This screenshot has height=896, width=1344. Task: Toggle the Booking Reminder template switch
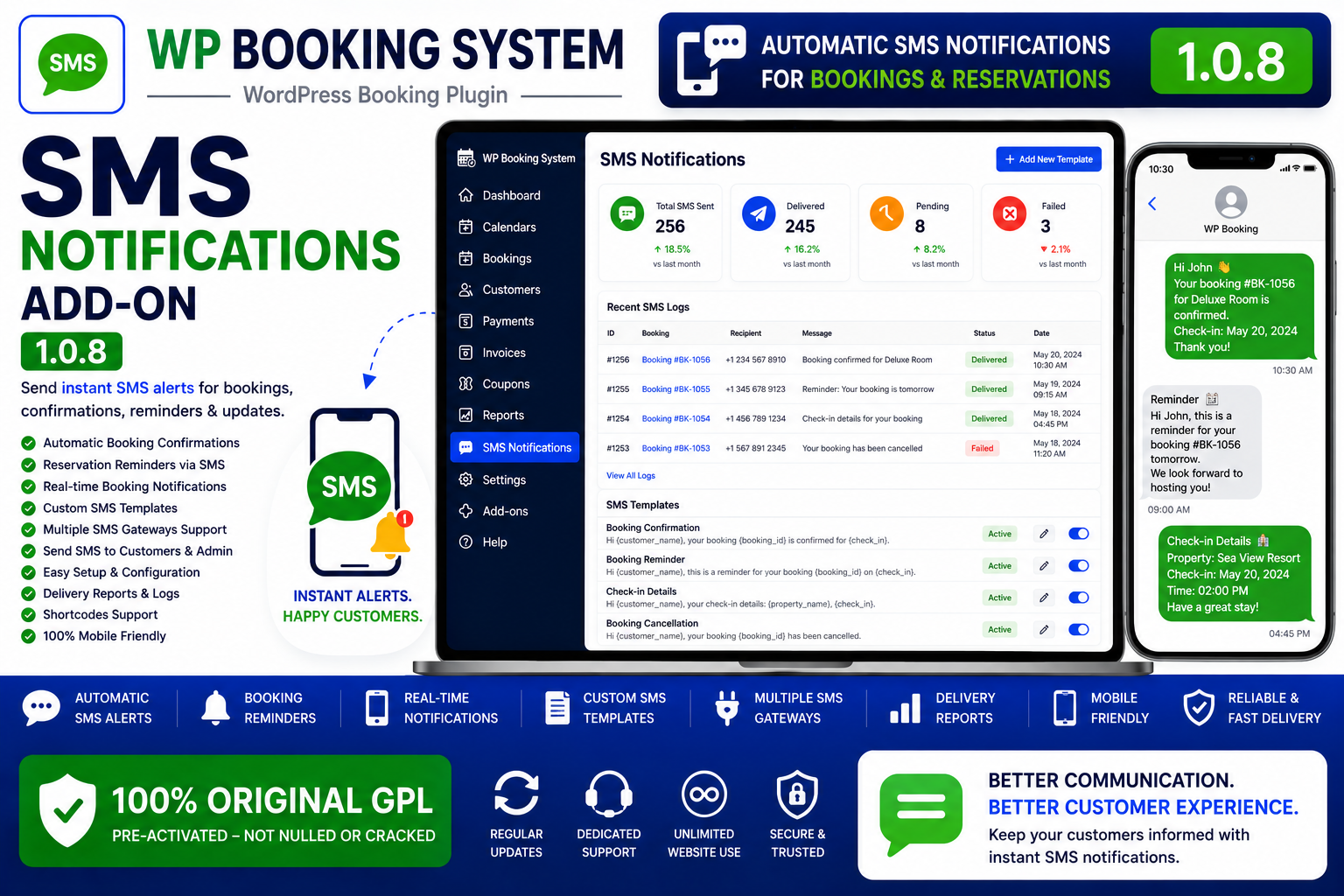point(1079,566)
